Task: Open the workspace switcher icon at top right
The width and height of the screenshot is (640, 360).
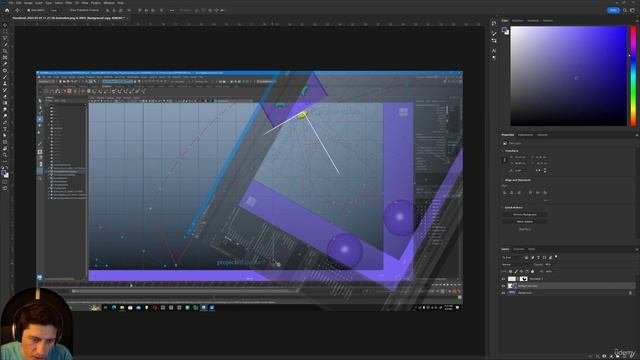Action: click(633, 10)
